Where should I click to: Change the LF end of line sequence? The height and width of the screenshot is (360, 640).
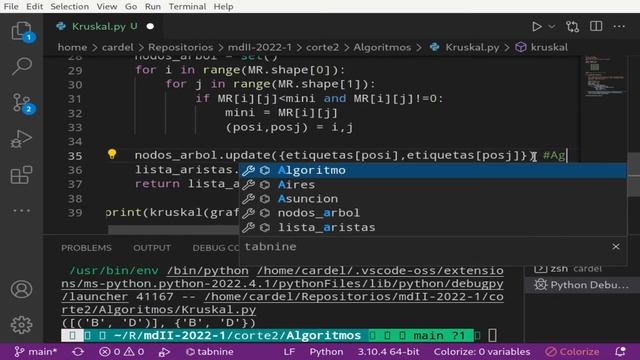click(x=289, y=351)
